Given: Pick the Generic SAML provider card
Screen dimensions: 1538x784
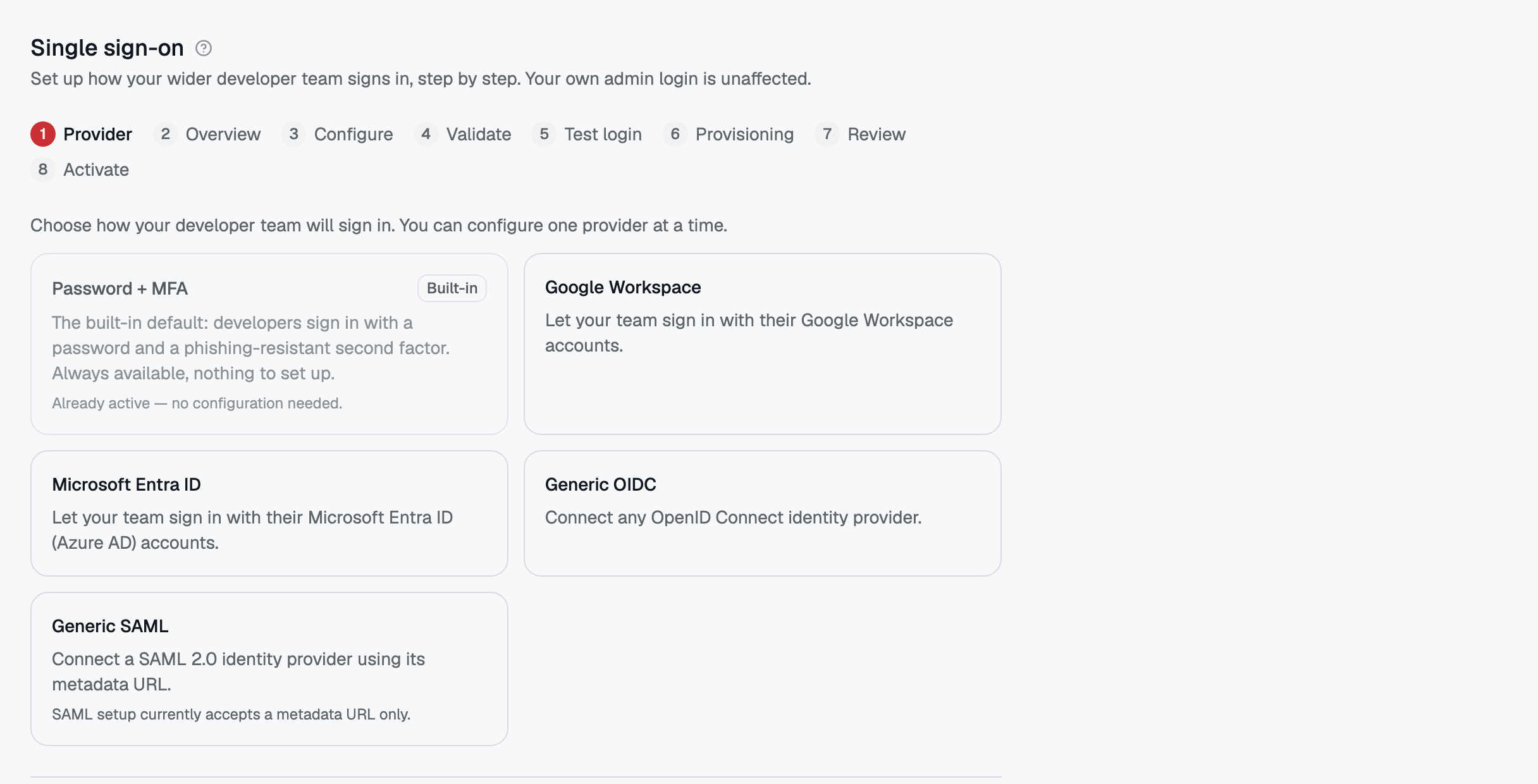Looking at the screenshot, I should 269,669.
